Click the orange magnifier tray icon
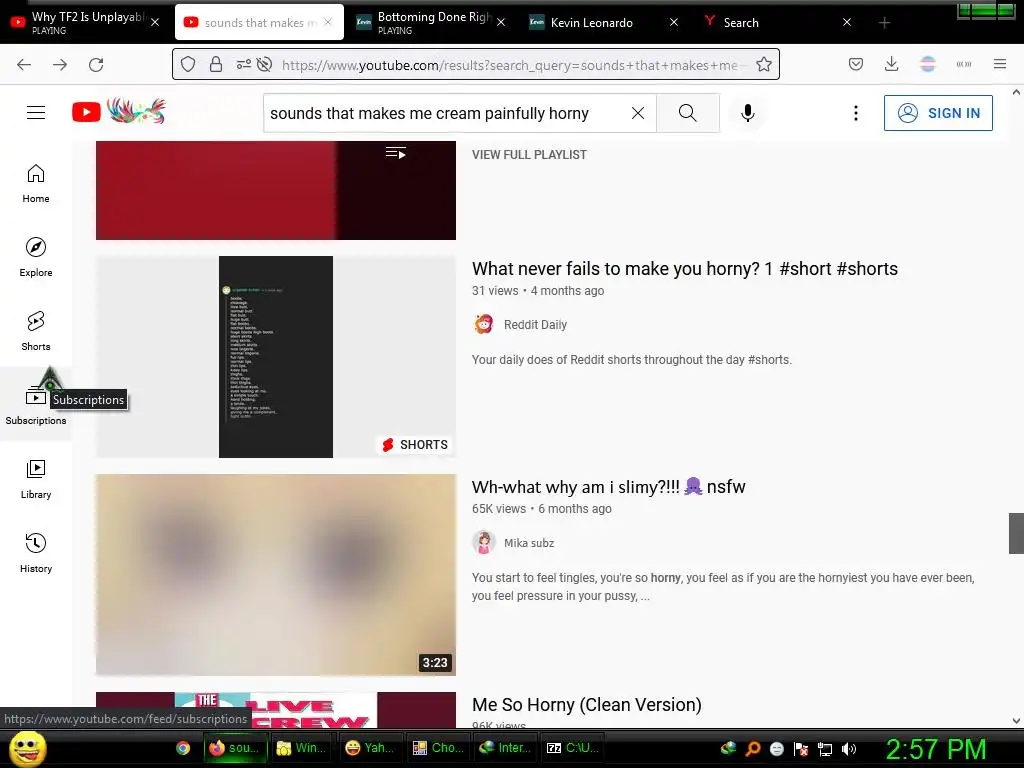Viewport: 1024px width, 768px height. tap(753, 749)
